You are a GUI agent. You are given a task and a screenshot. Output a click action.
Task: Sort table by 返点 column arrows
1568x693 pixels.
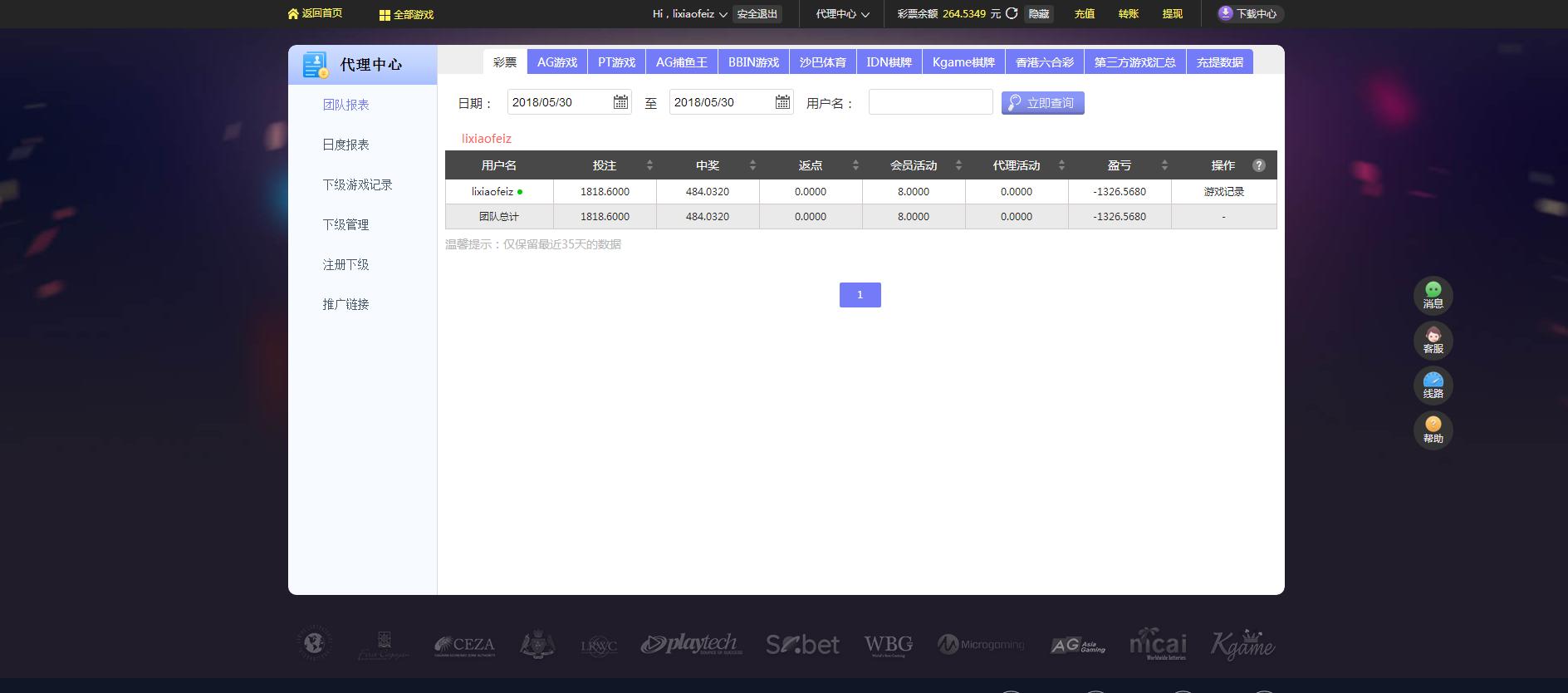pos(855,165)
